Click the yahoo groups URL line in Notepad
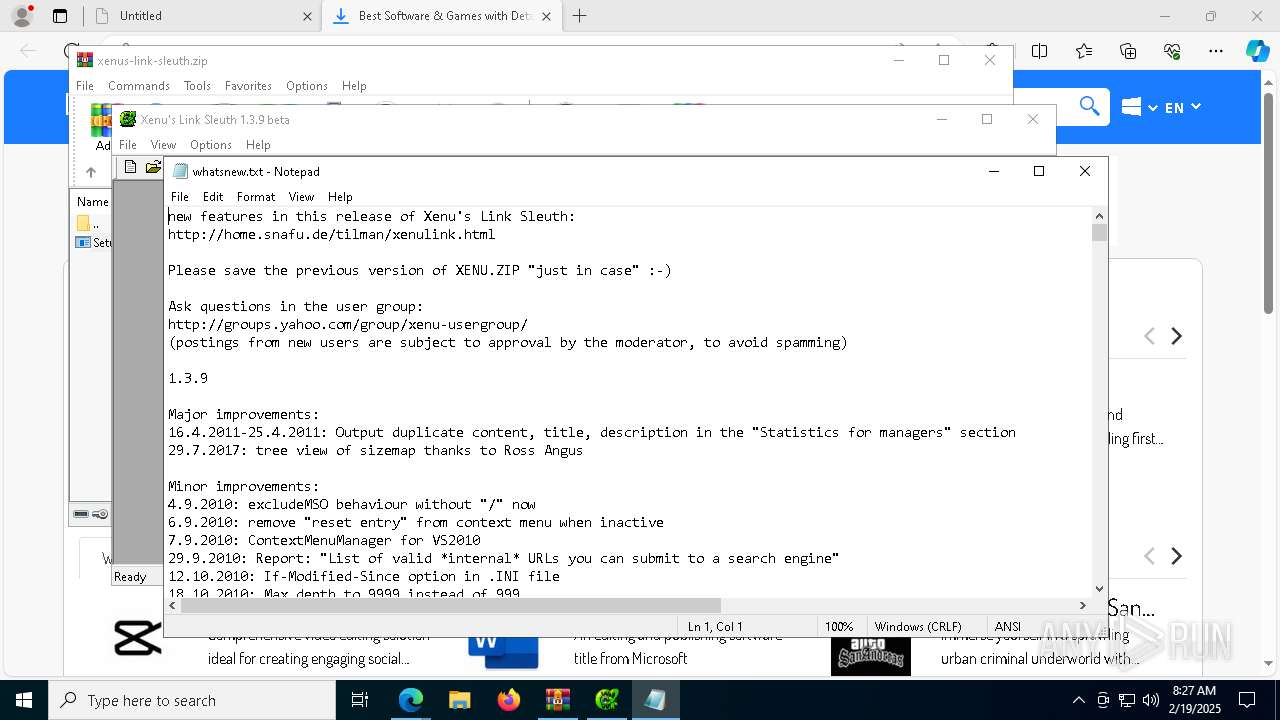Image resolution: width=1280 pixels, height=720 pixels. tap(348, 324)
